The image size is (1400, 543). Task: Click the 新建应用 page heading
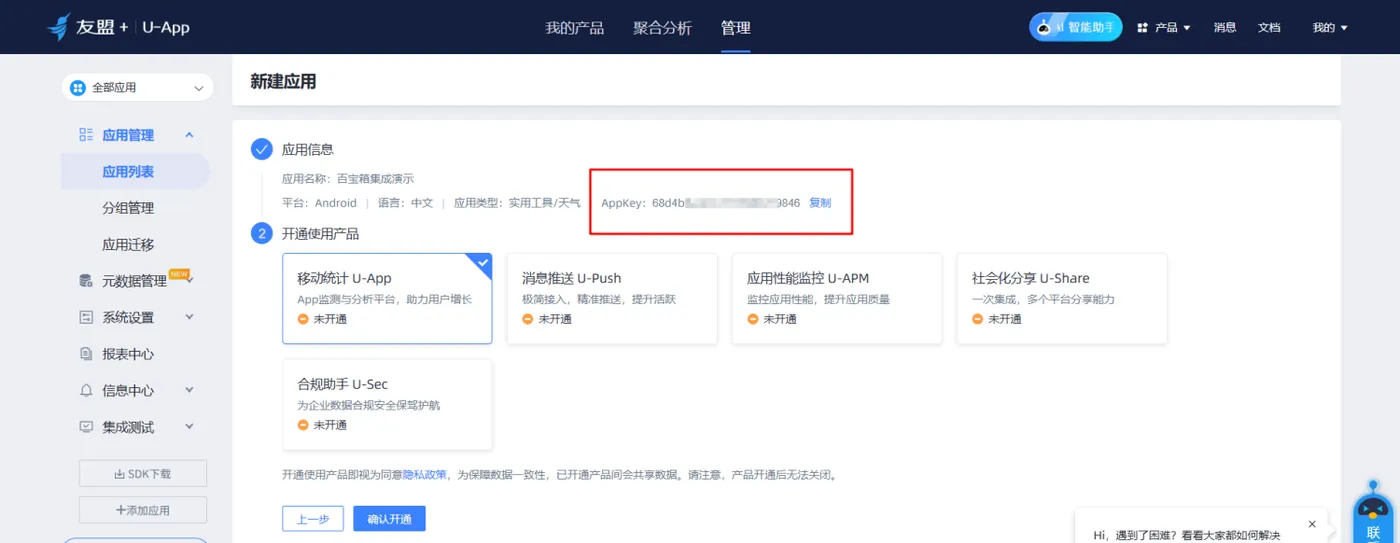pyautogui.click(x=283, y=82)
